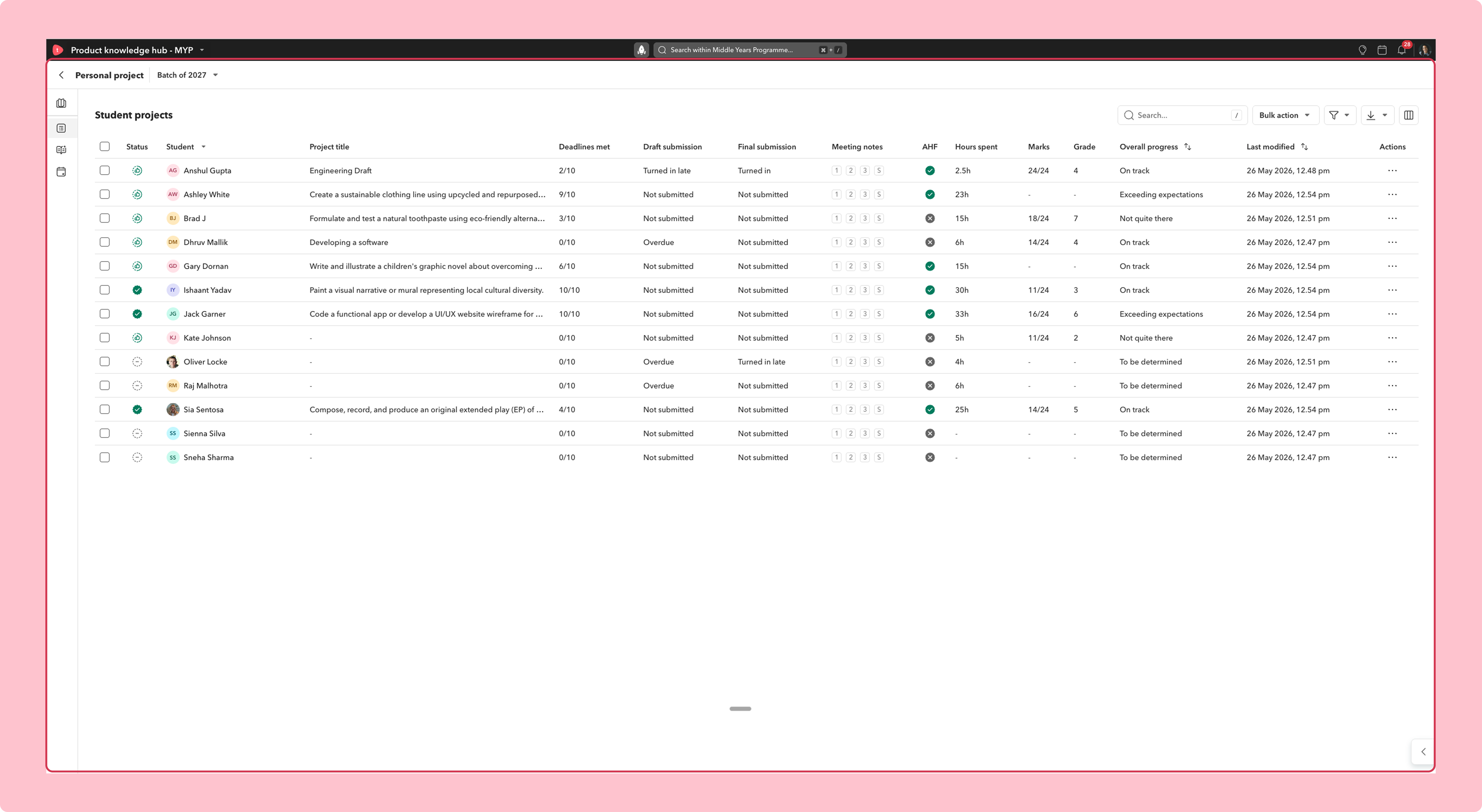Sort by the Last modified column

coord(1304,147)
